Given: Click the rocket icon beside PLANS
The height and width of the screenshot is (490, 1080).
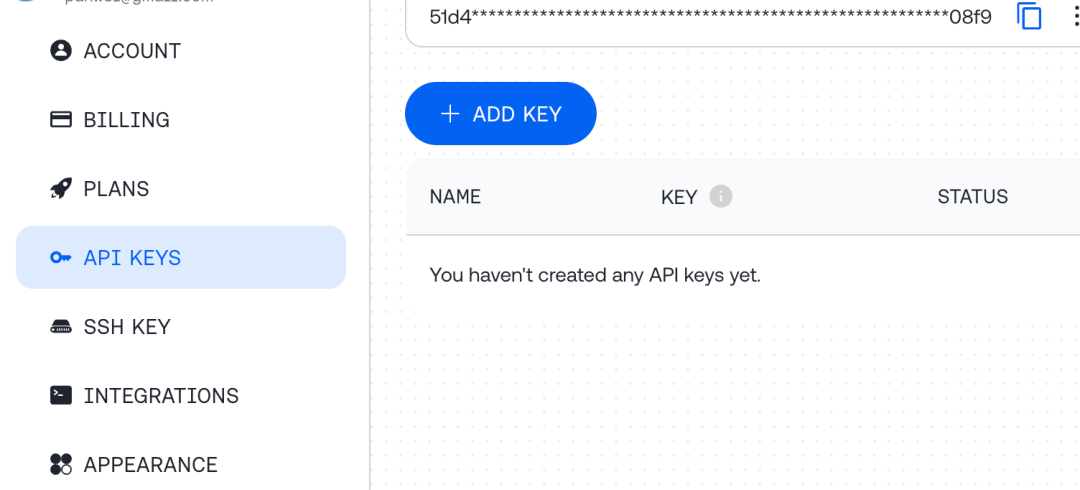Looking at the screenshot, I should (61, 188).
